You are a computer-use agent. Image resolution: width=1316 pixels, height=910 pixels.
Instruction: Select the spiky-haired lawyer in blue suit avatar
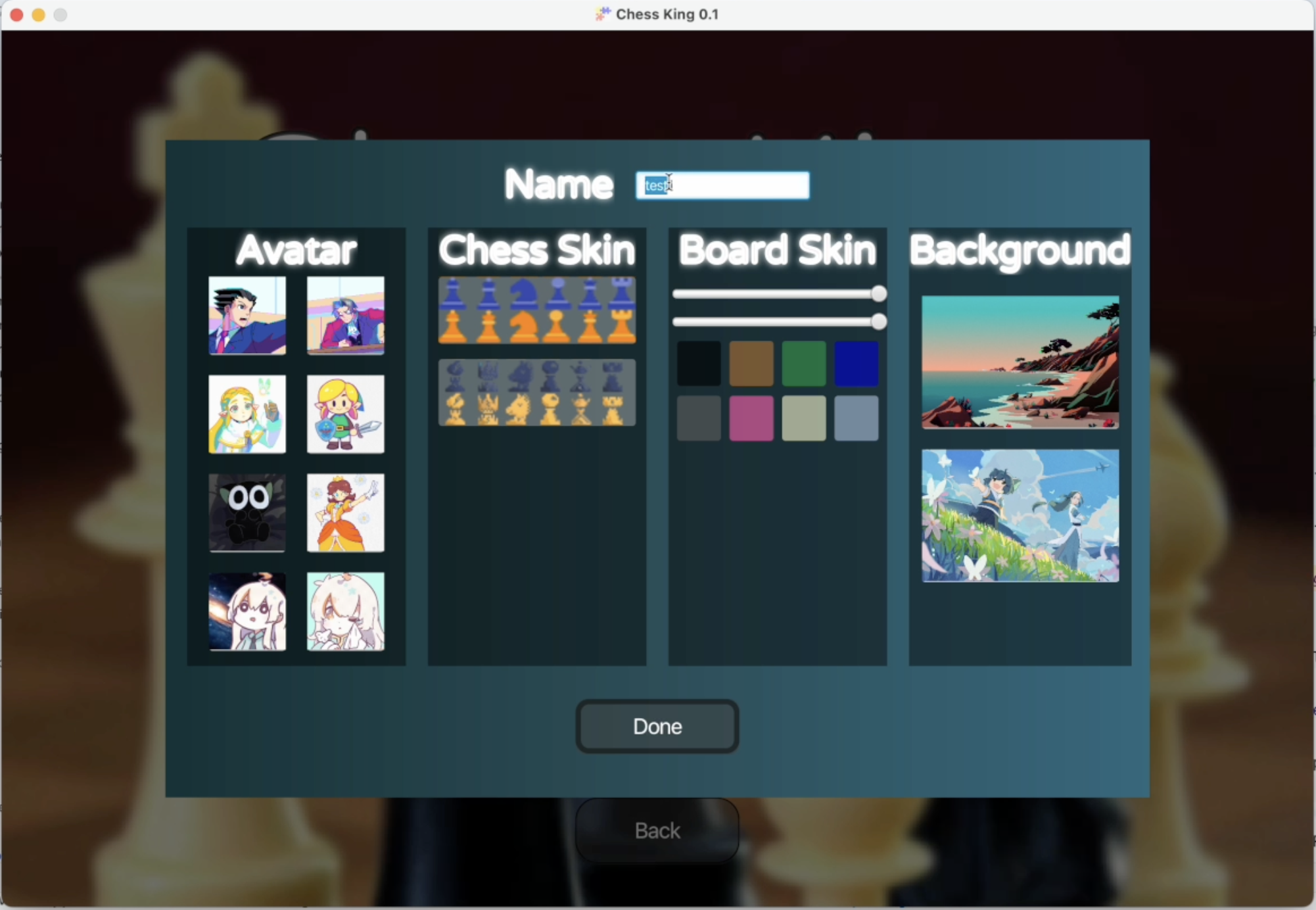[247, 316]
